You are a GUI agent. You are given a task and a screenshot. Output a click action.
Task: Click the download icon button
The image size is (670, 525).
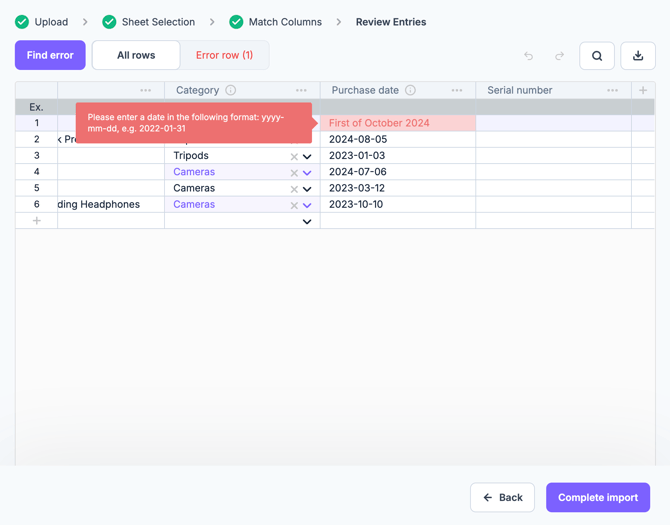tap(638, 56)
